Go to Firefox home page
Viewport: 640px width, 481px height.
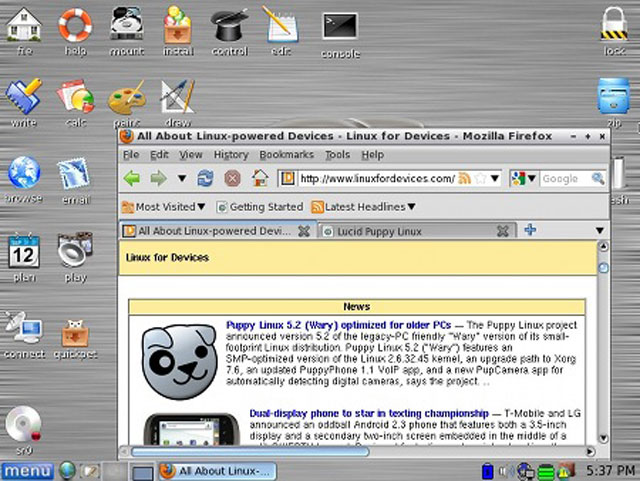click(260, 178)
